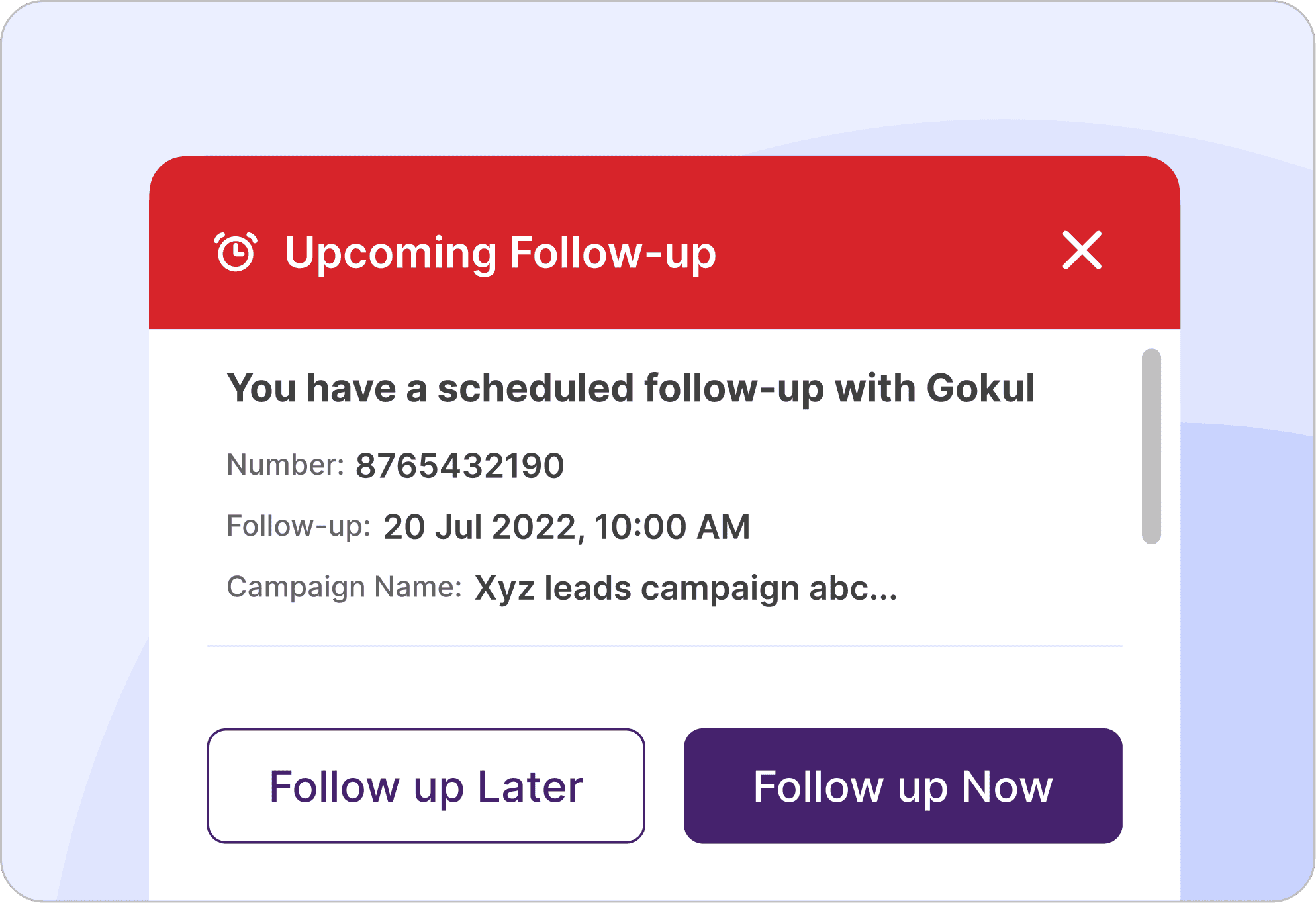Close the Upcoming Follow-up popup
Image resolution: width=1316 pixels, height=903 pixels.
click(x=1082, y=250)
